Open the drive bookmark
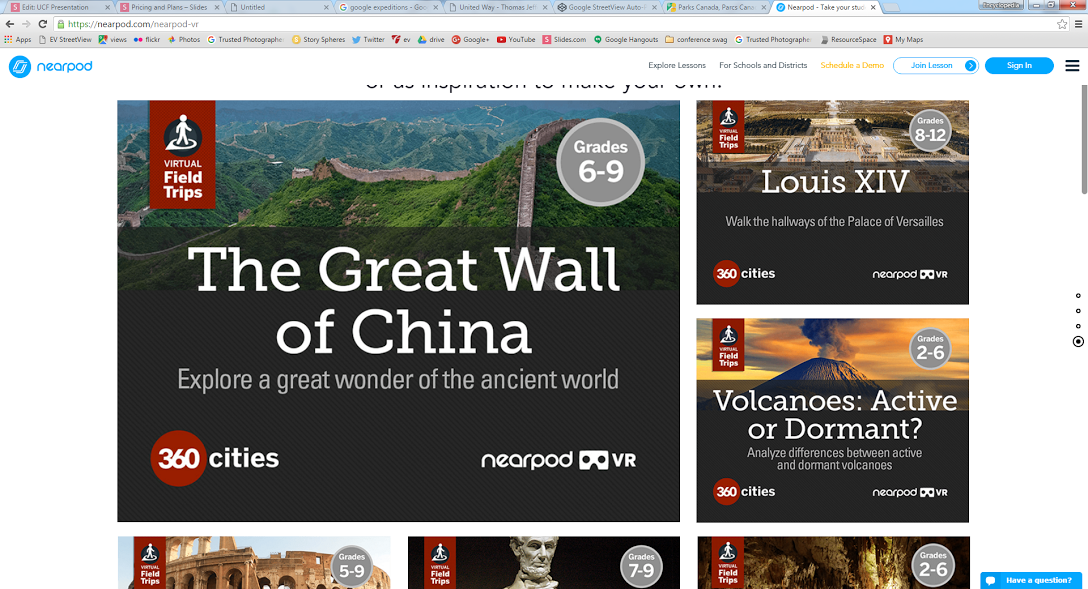The image size is (1088, 589). point(431,40)
